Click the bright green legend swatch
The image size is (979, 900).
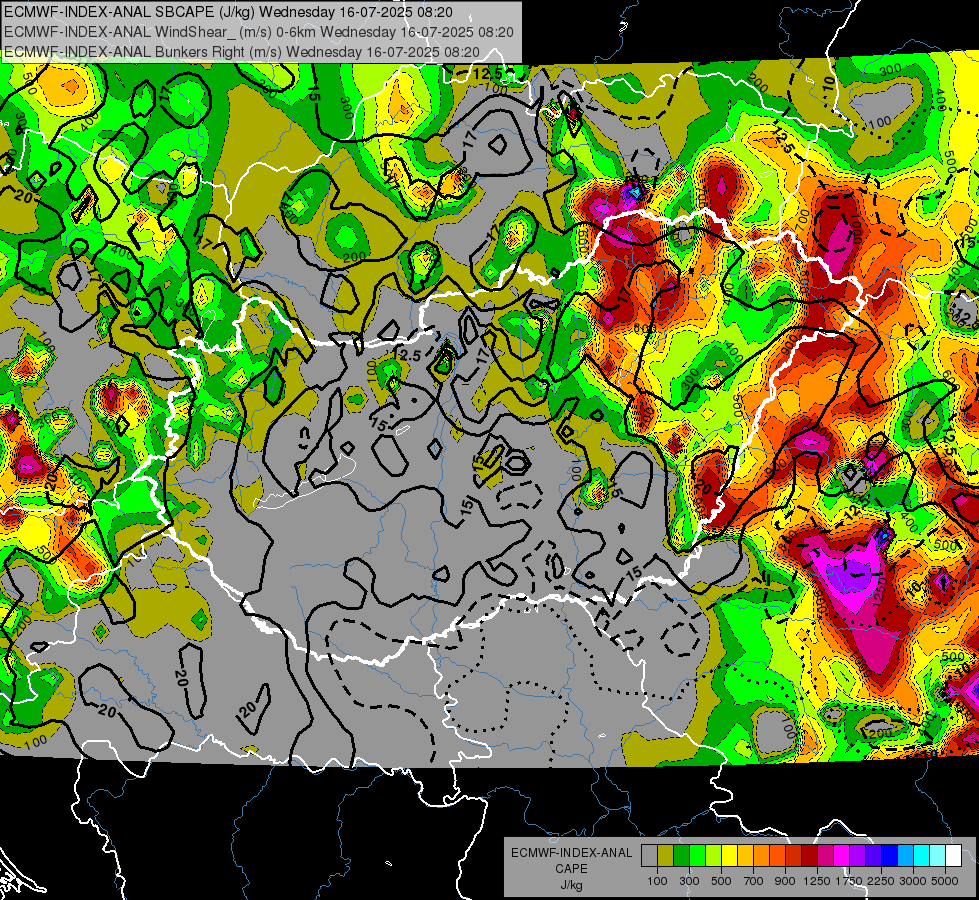[697, 855]
